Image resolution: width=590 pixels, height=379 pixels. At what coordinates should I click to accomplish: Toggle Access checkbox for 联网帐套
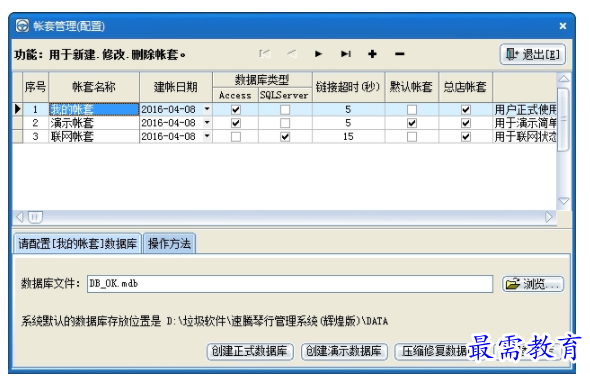236,137
